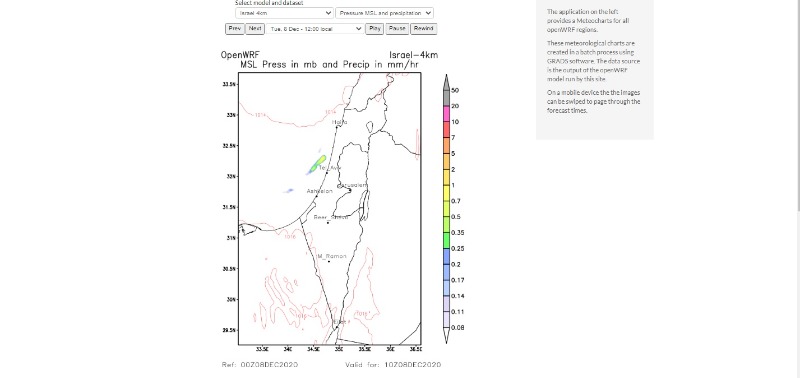Click the green 0.35 legend color swatch
This screenshot has width=800, height=378.
point(446,240)
